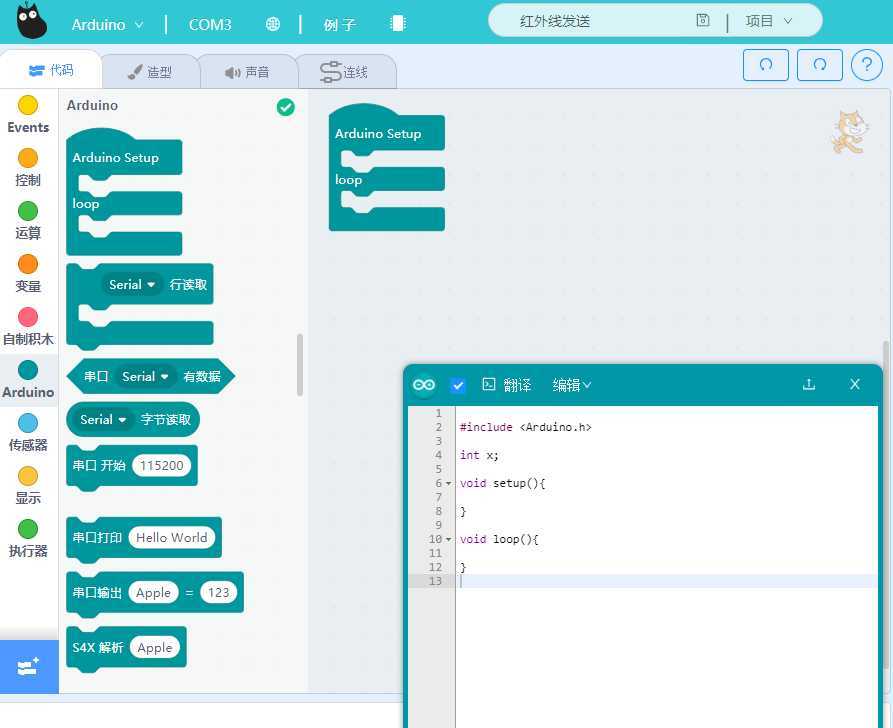The width and height of the screenshot is (893, 728).
Task: Close the code editor panel
Action: click(854, 385)
